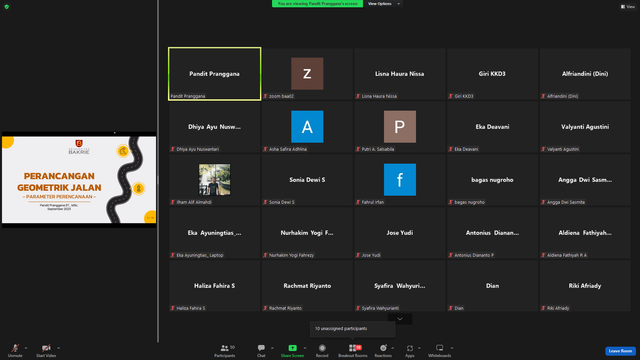
Task: Open the View Options dropdown
Action: click(384, 4)
